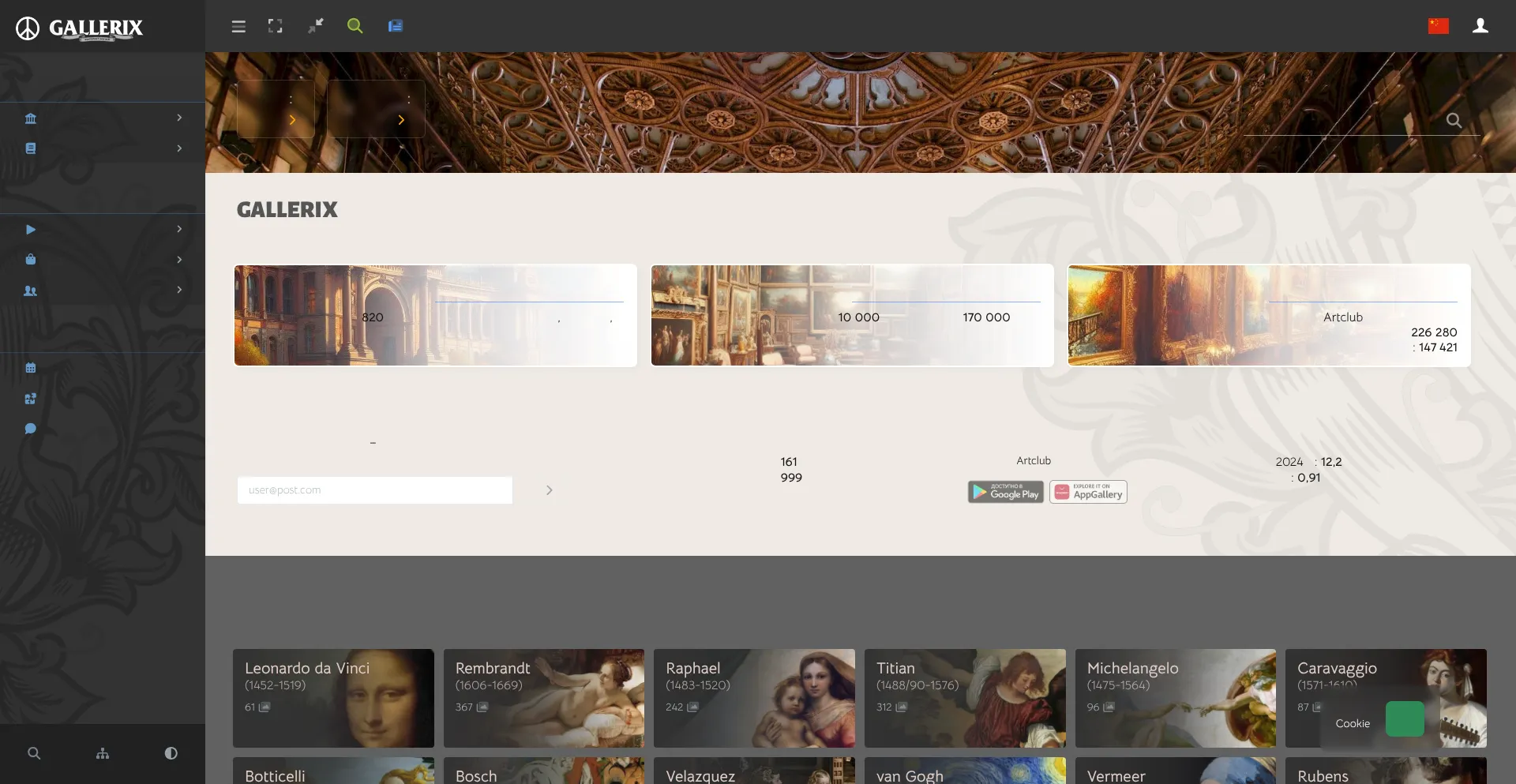
Task: Click the shrink arrows icon in the top bar
Action: 316,26
